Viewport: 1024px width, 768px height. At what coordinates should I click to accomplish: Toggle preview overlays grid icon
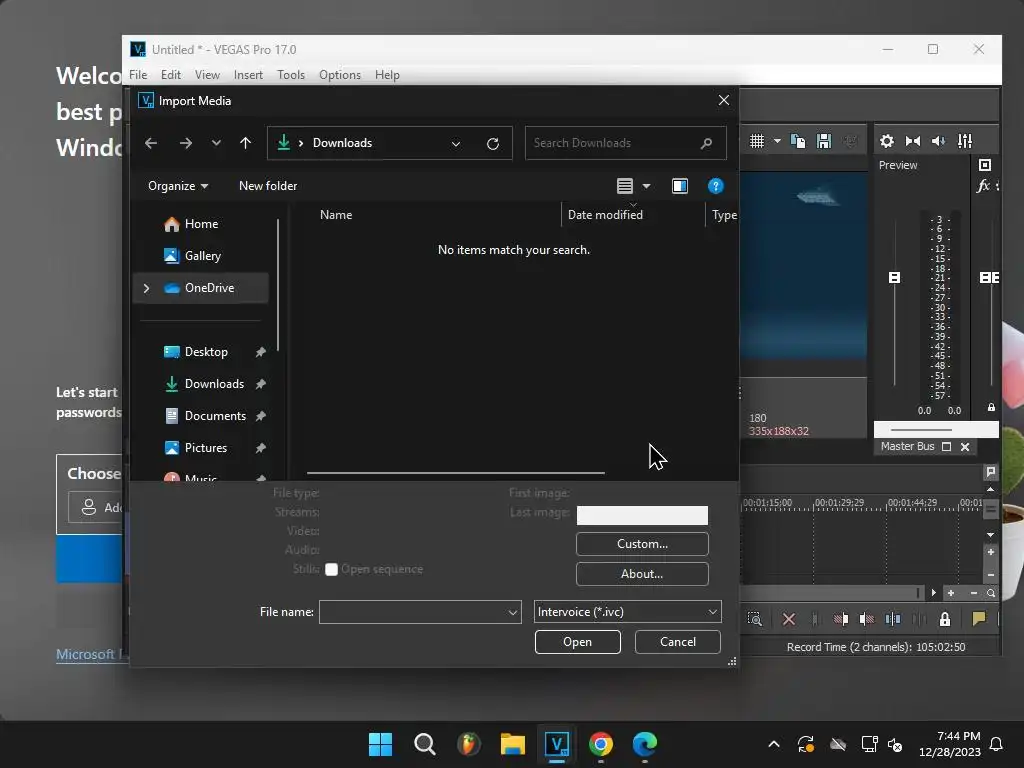pyautogui.click(x=757, y=141)
